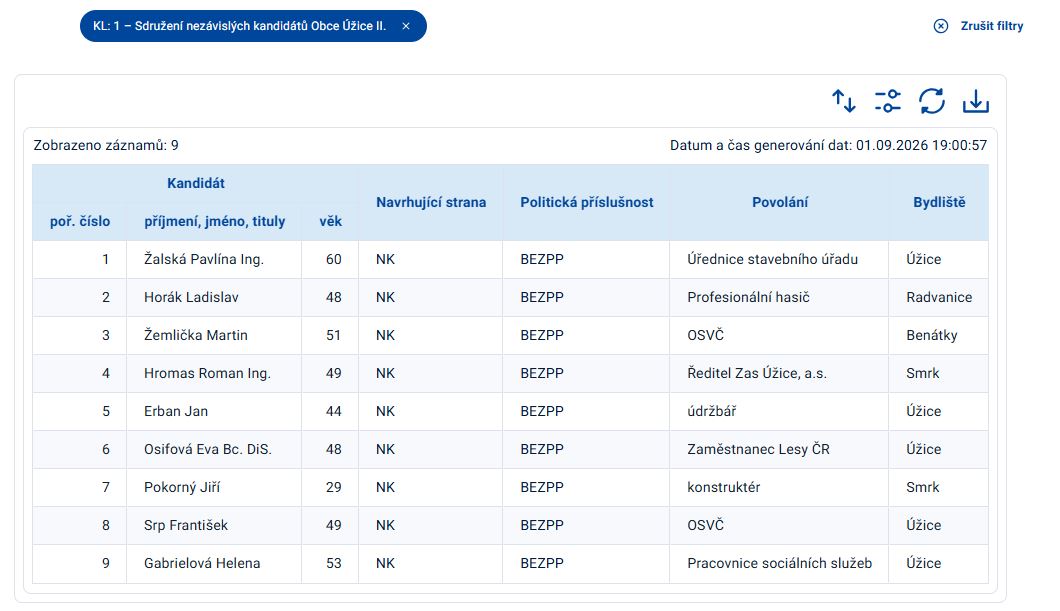Sort by příjmení, jméno, tituly header
Viewport: 1060px width, 611px height.
tap(214, 221)
